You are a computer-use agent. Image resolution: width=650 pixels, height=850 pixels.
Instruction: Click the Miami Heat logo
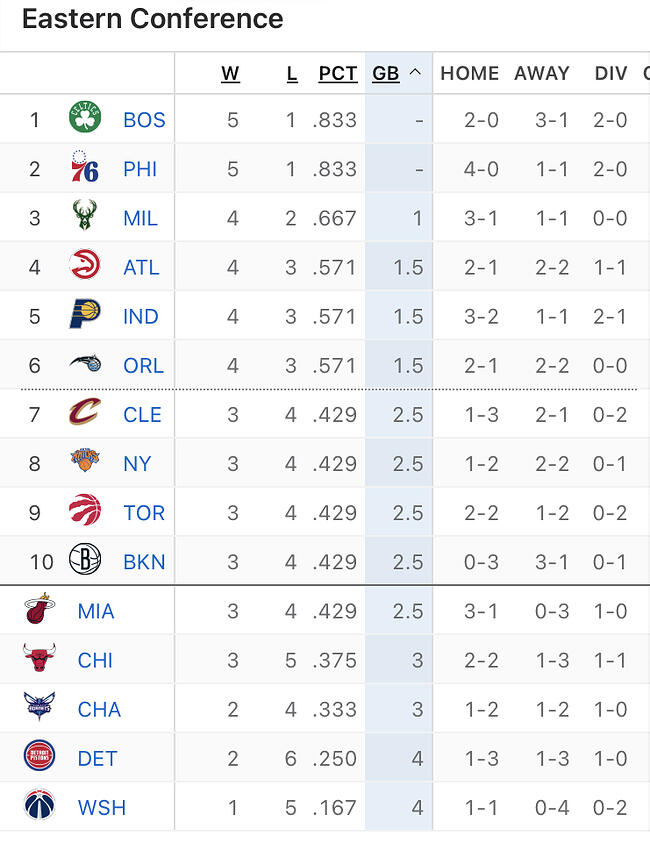(40, 610)
